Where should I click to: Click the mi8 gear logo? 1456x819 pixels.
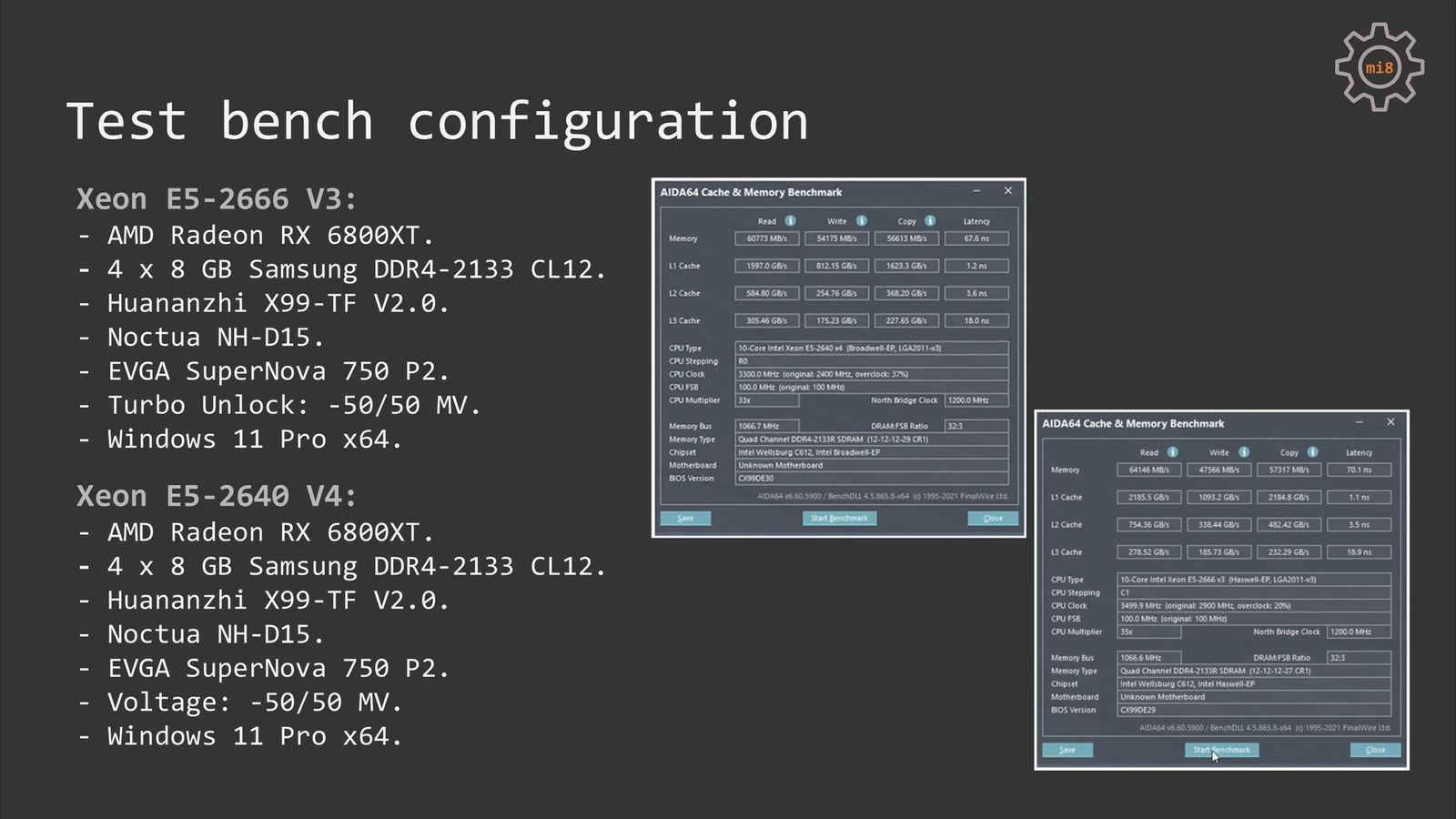(x=1379, y=67)
